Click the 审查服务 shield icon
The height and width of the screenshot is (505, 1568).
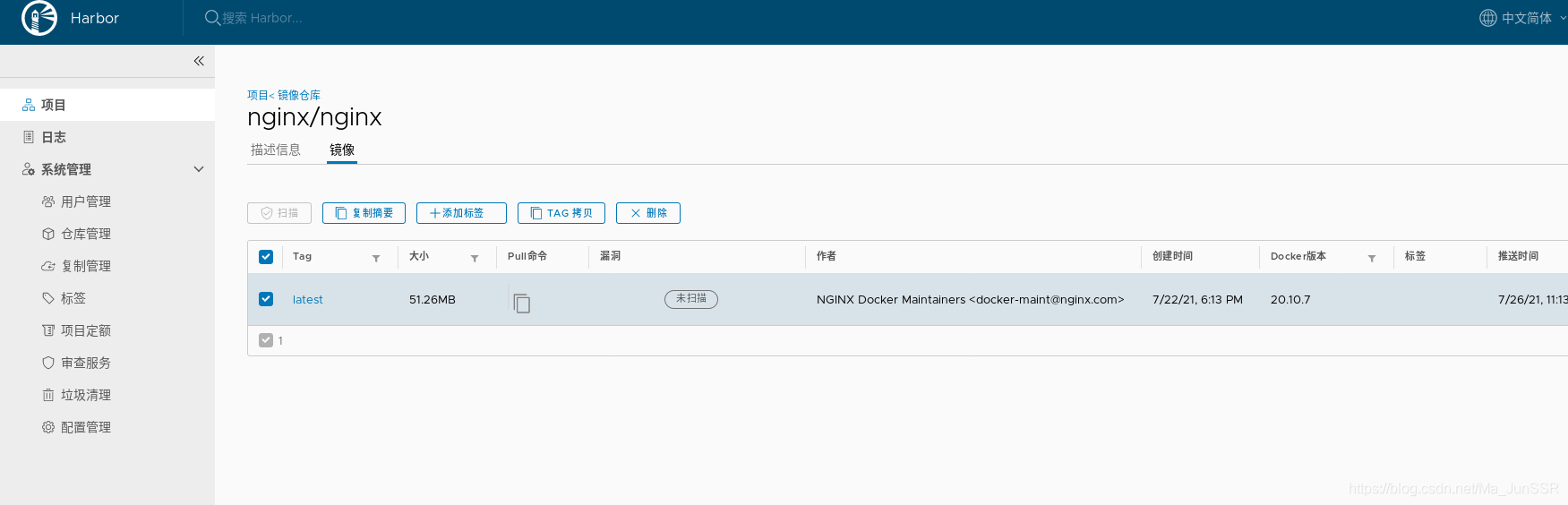(48, 363)
